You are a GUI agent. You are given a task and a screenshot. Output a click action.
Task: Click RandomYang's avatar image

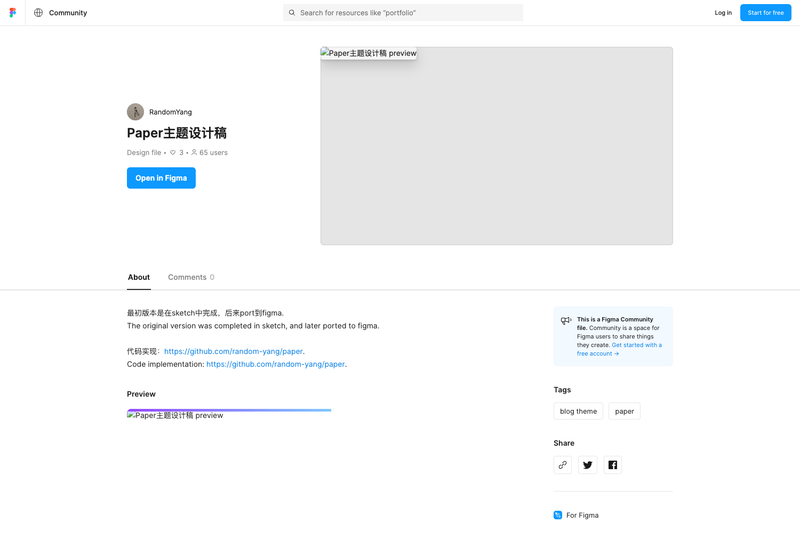135,112
